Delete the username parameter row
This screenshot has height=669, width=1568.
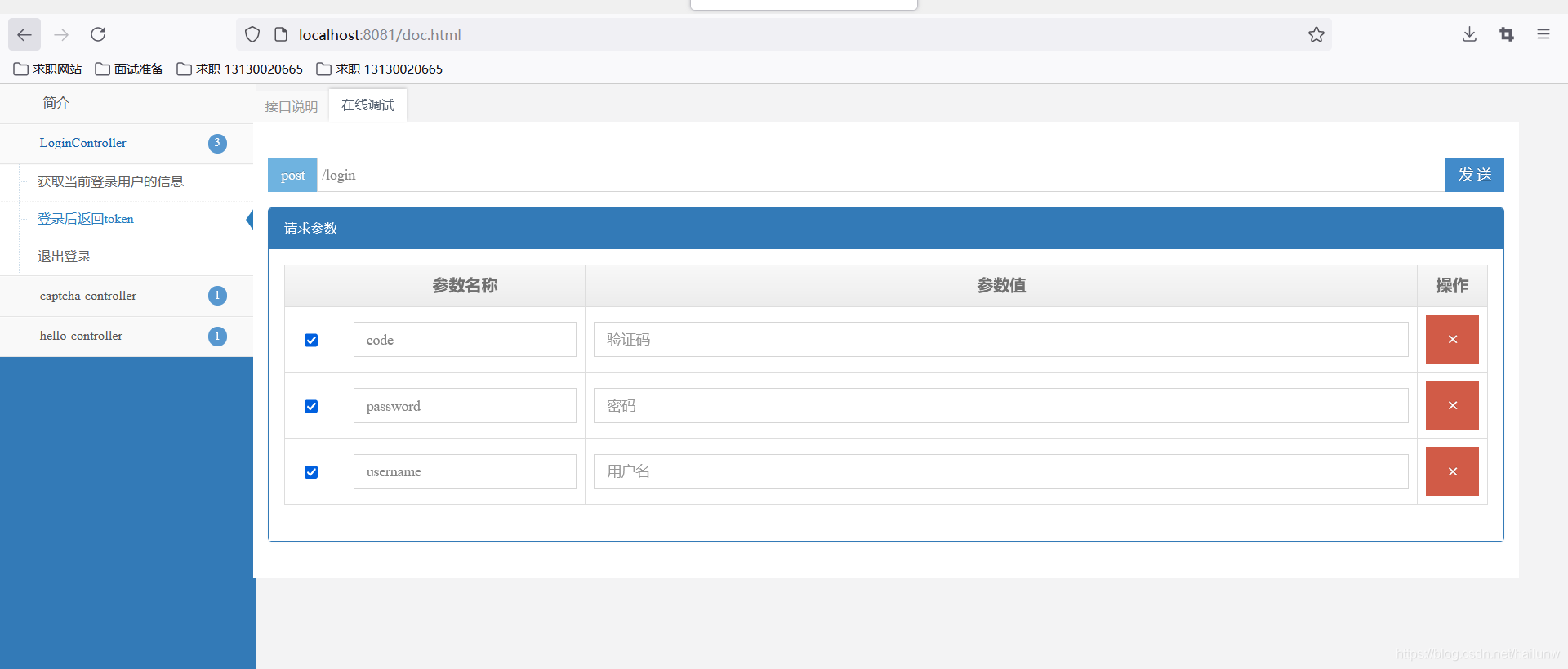click(1452, 471)
